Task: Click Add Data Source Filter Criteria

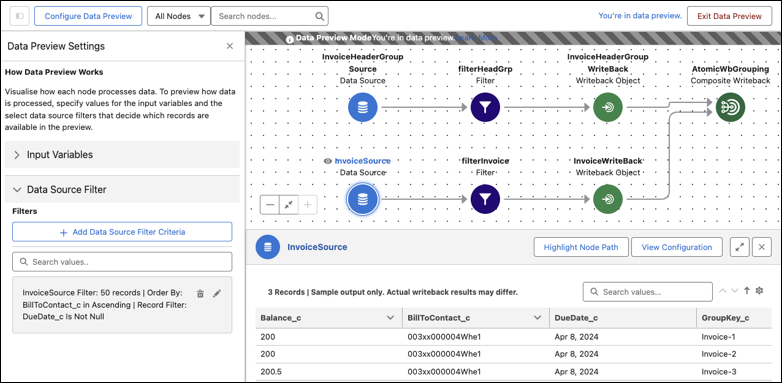Action: 122,232
